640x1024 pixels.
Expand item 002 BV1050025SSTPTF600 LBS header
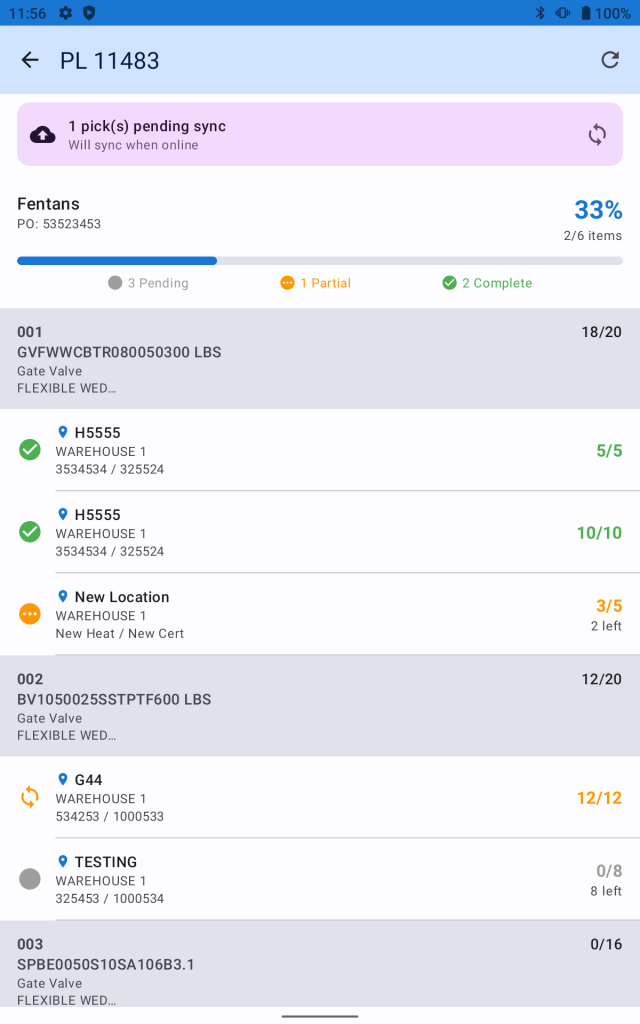(x=320, y=706)
